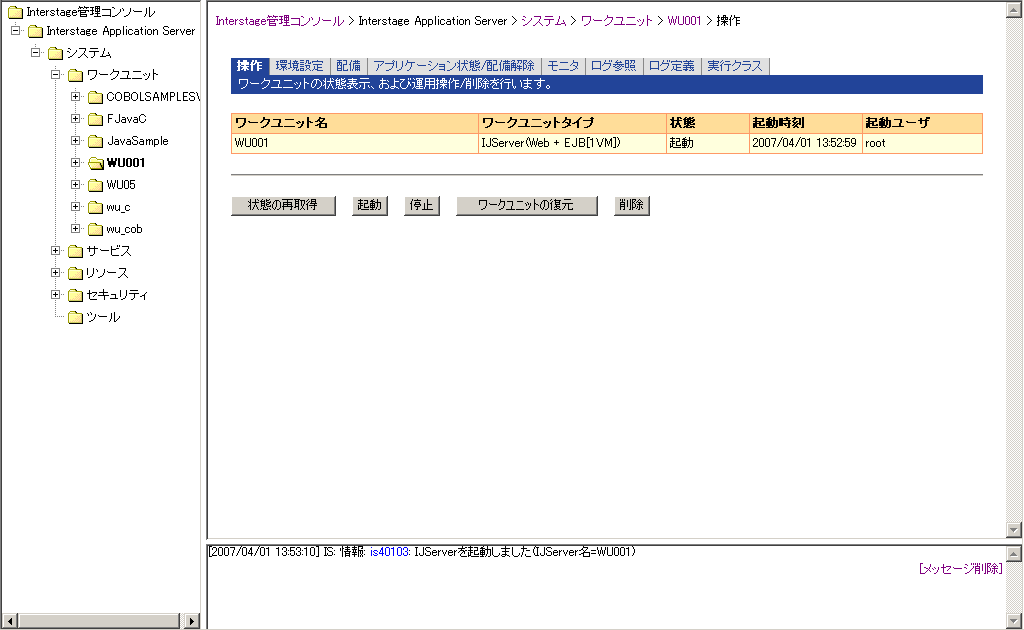Viewport: 1024px width, 630px height.
Task: Expand the wu_c work unit node
Action: click(76, 207)
